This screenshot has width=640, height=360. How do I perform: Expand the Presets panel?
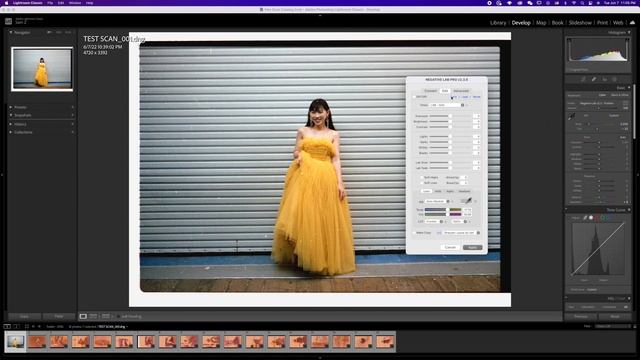(x=11, y=107)
